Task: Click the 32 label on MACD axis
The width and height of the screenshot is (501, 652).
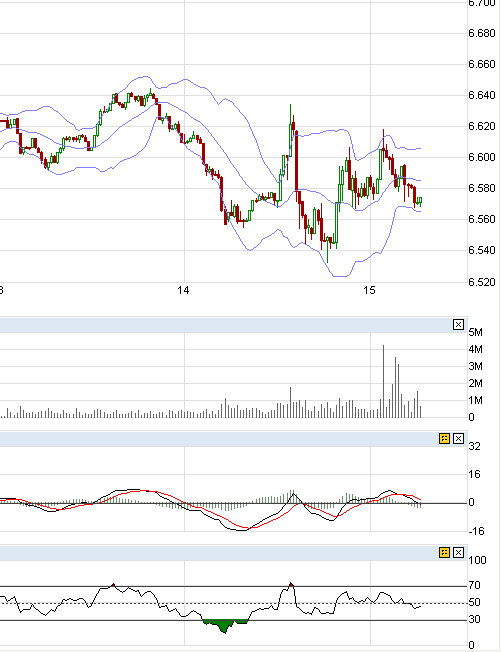Action: [x=475, y=446]
